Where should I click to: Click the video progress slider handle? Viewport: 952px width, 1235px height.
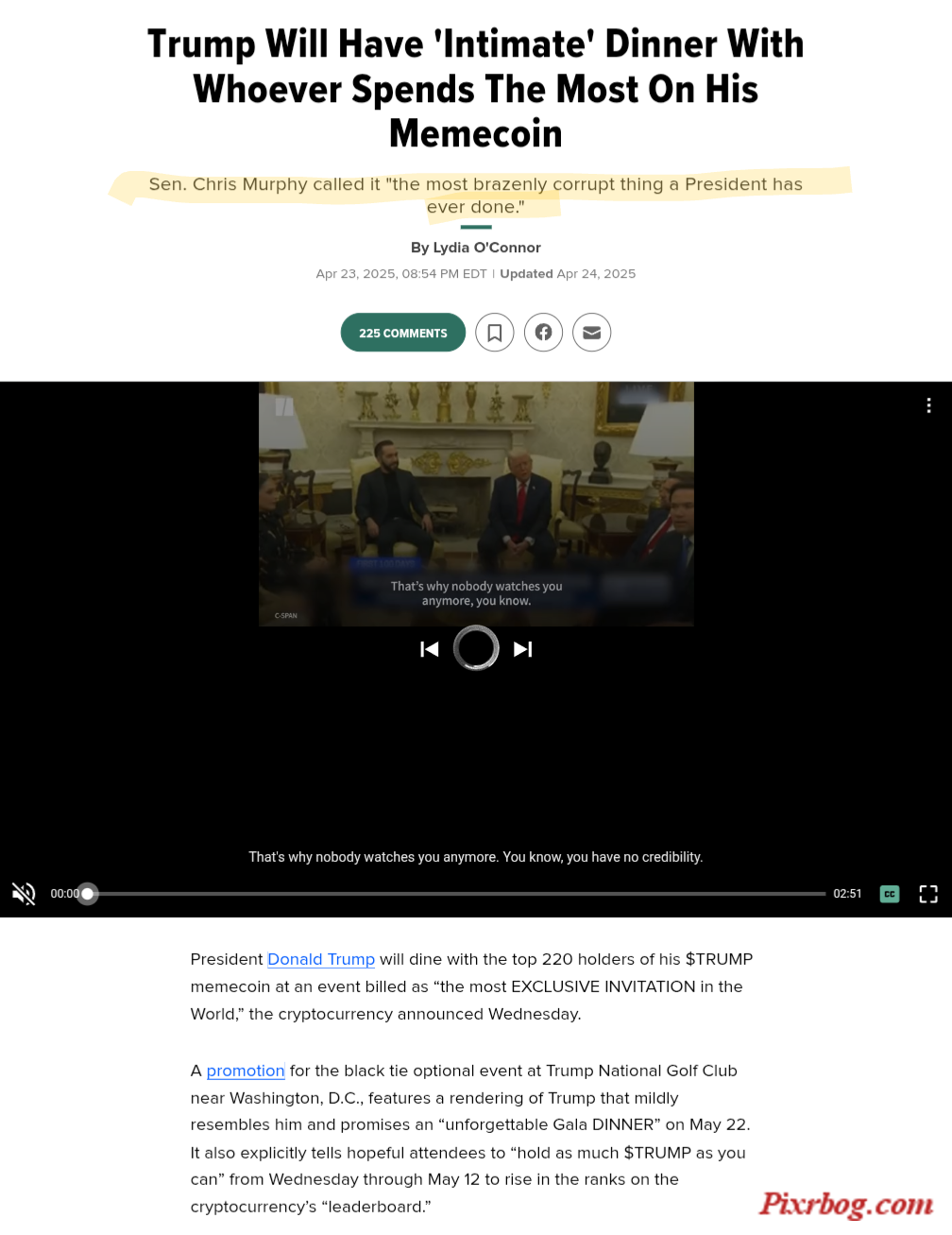(88, 894)
